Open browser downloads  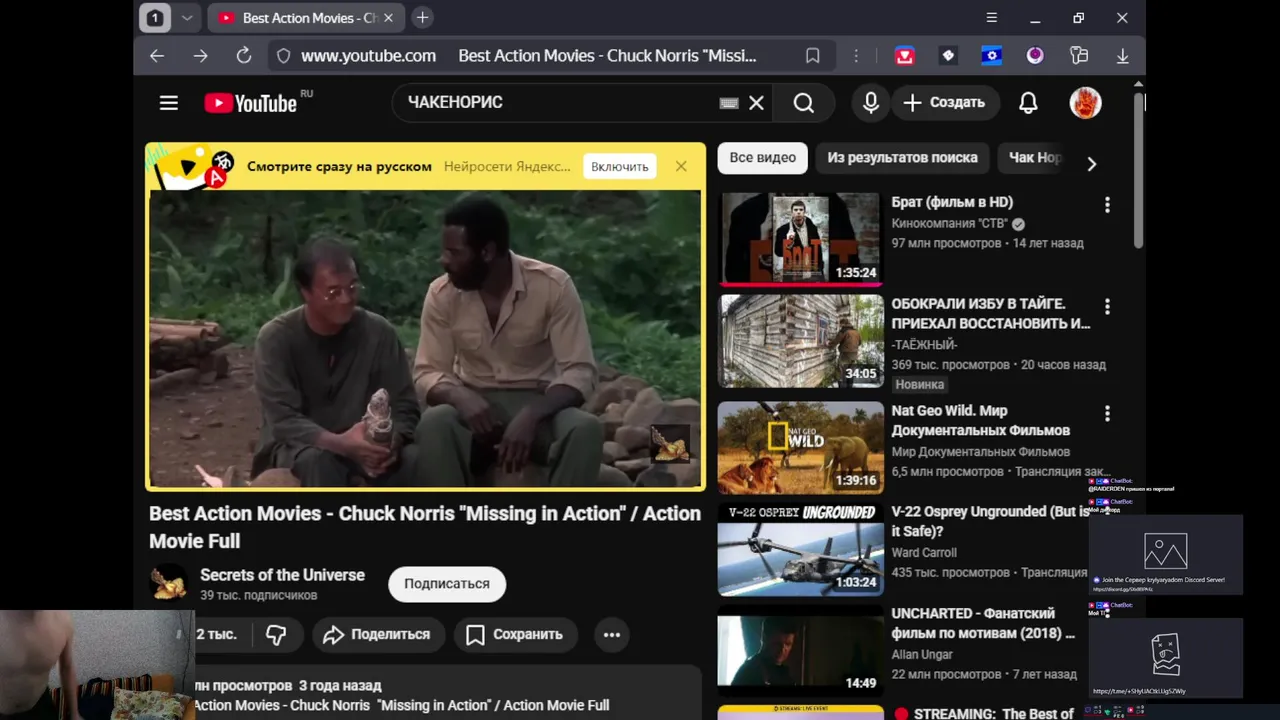coord(1123,56)
